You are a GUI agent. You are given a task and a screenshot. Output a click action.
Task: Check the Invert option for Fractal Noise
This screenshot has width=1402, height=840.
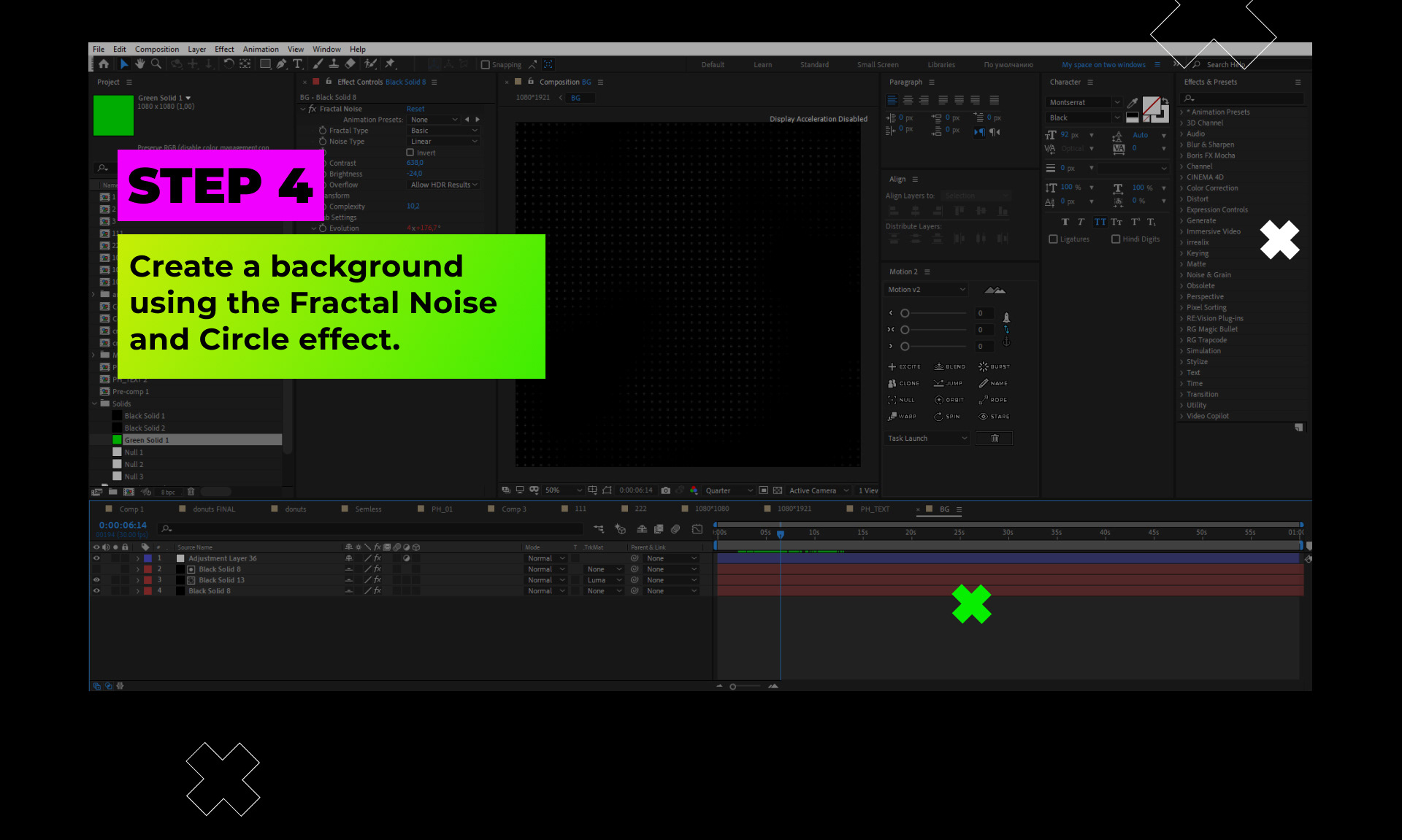click(x=410, y=153)
